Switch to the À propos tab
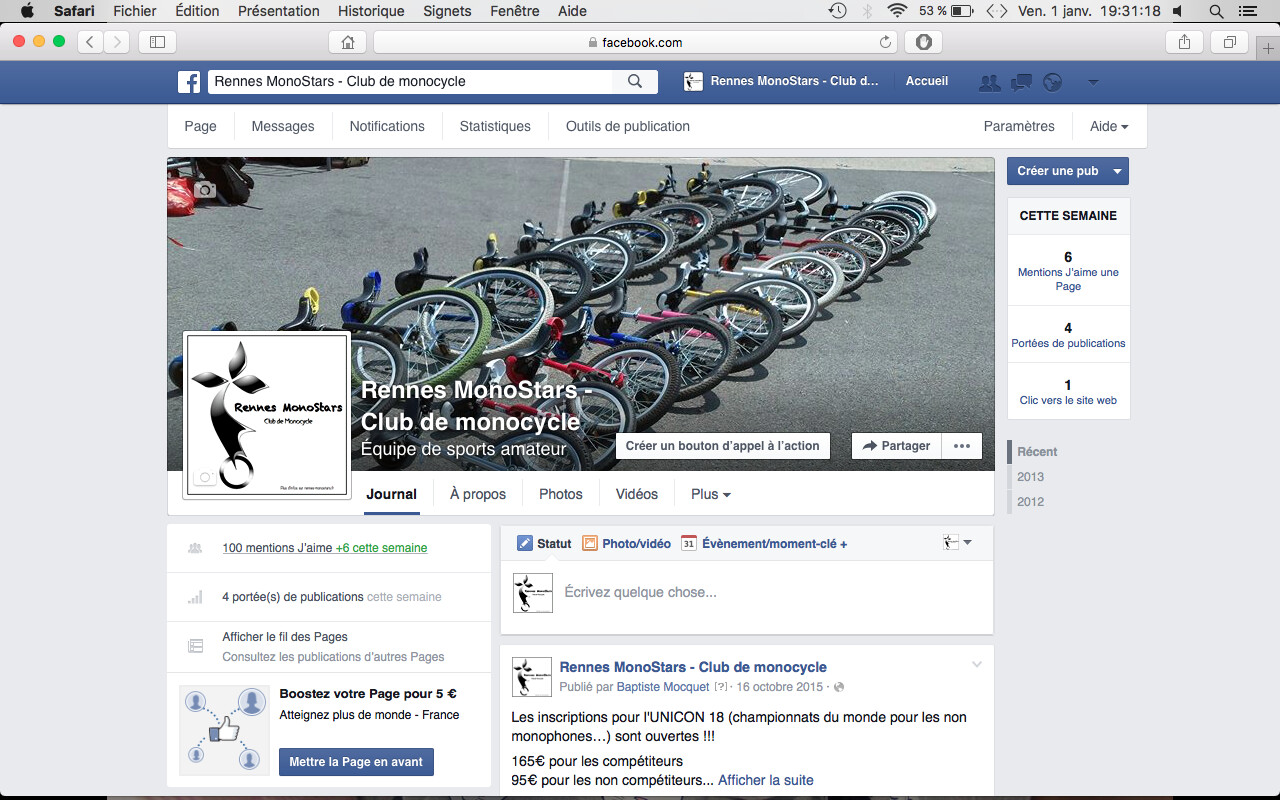 (478, 494)
